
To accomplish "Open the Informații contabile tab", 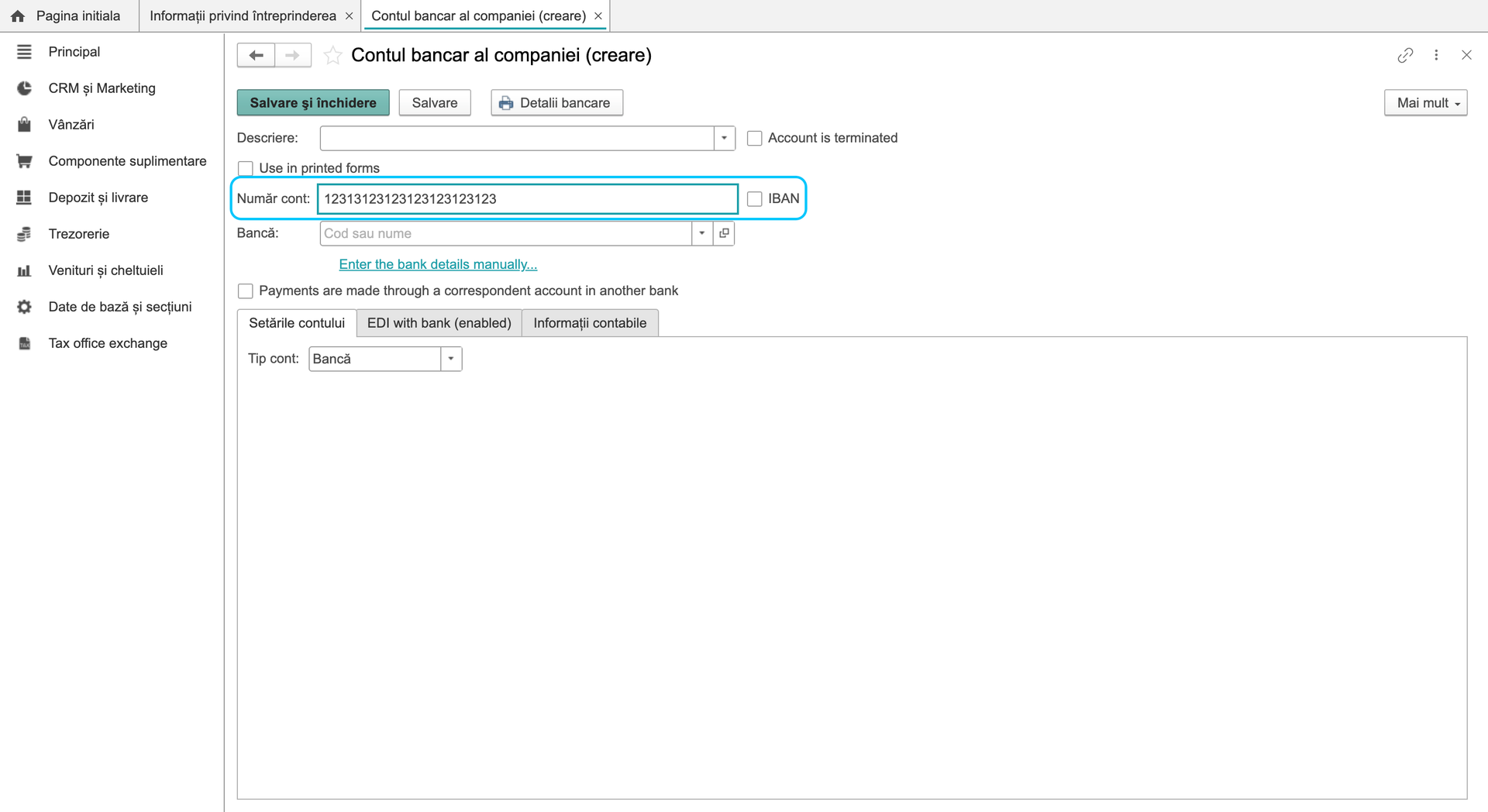I will (590, 323).
